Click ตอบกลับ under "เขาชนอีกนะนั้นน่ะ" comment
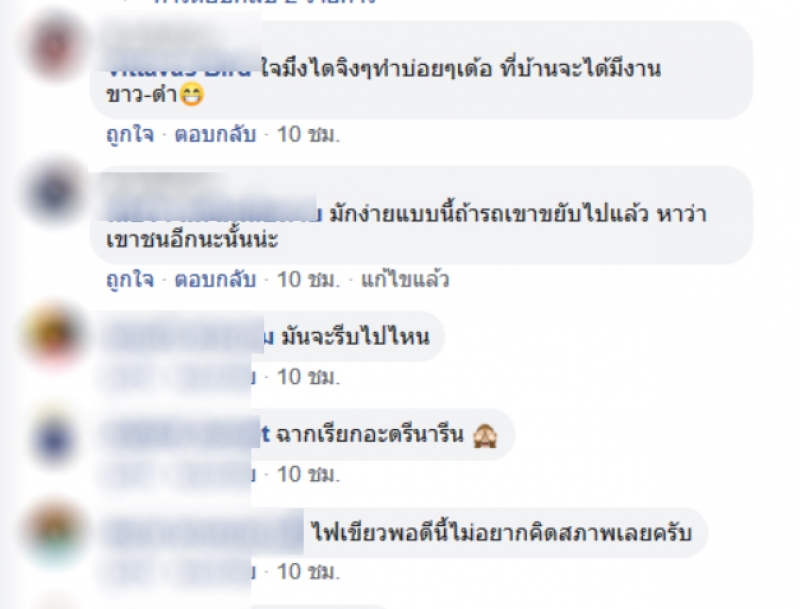800x609 pixels. click(215, 280)
